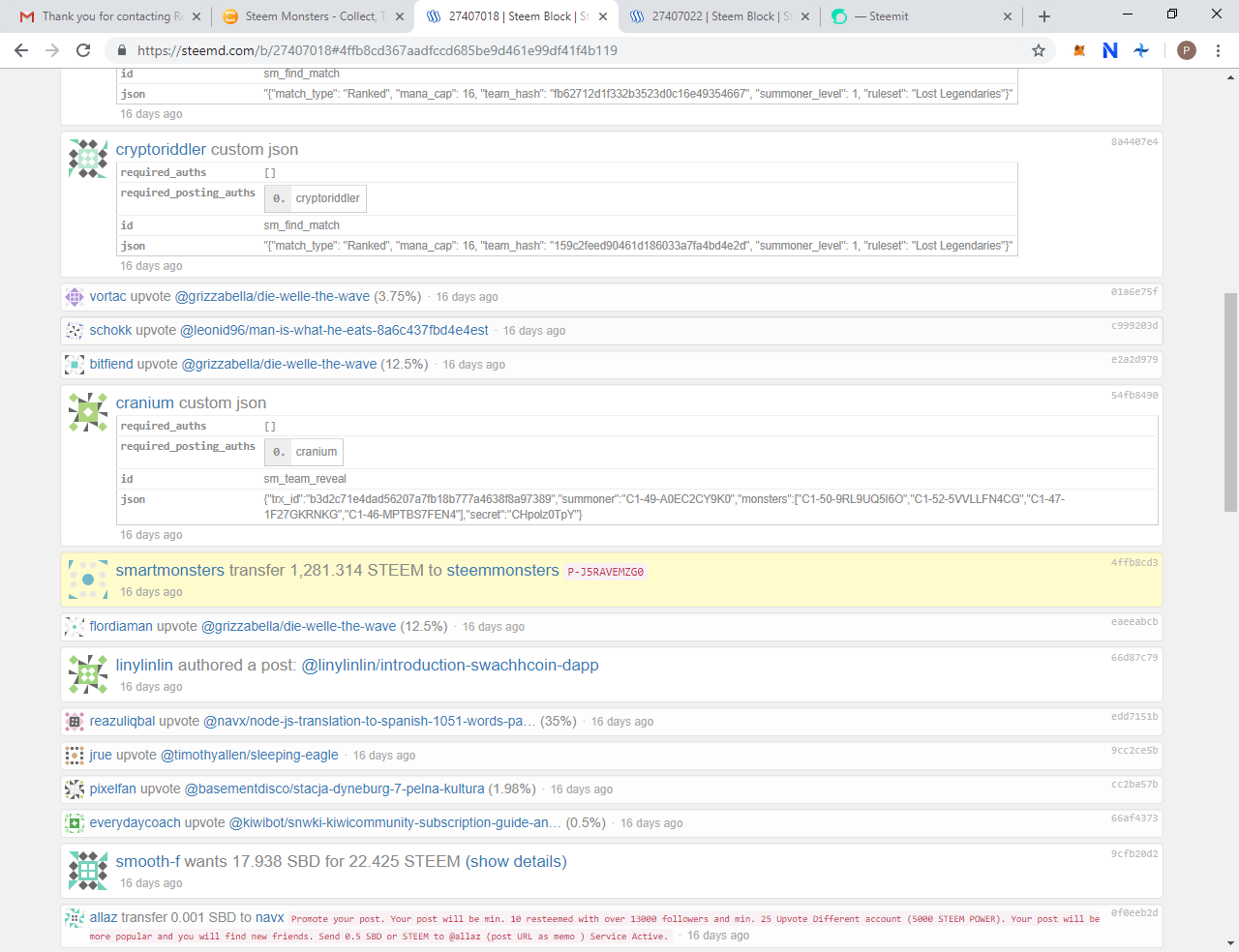Open post @linylinlin/introduction-swachhcoin-dapp
Screen dimensions: 1239x952
[450, 665]
